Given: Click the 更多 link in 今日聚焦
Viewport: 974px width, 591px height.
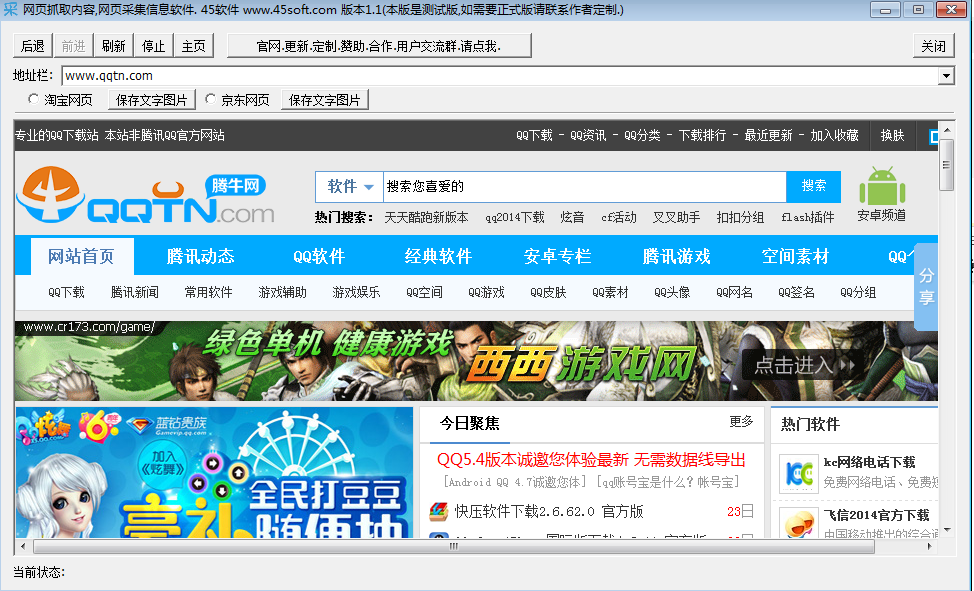Looking at the screenshot, I should [x=741, y=422].
